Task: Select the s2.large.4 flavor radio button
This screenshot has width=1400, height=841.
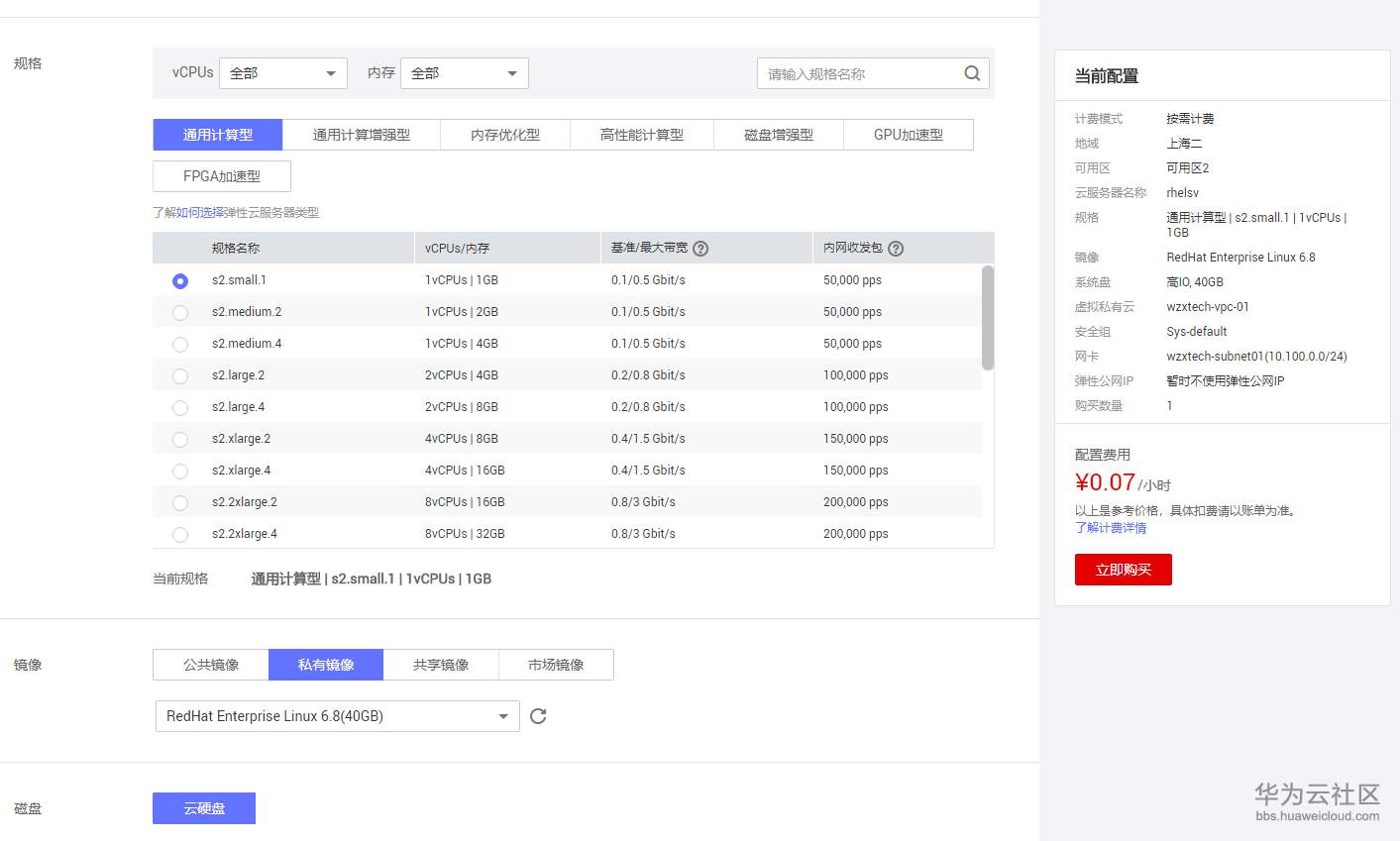Action: click(179, 407)
